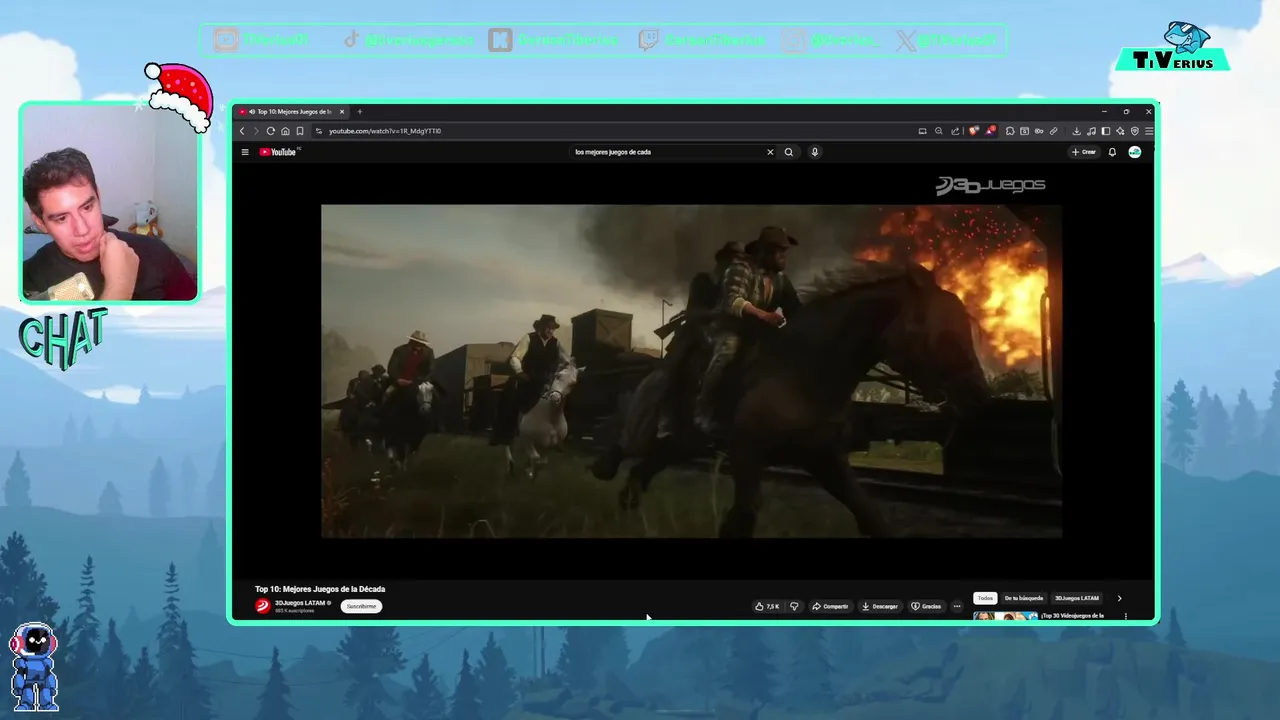Close the Top 10 Mejores Juegos tab
This screenshot has height=720, width=1280.
click(342, 112)
